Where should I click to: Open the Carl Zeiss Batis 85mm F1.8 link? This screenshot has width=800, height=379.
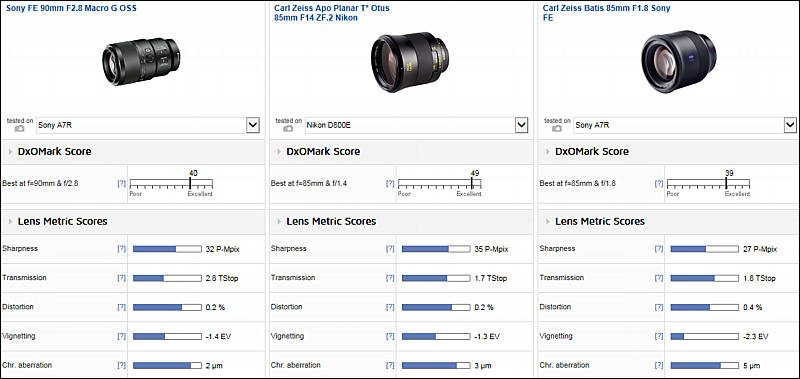(607, 13)
